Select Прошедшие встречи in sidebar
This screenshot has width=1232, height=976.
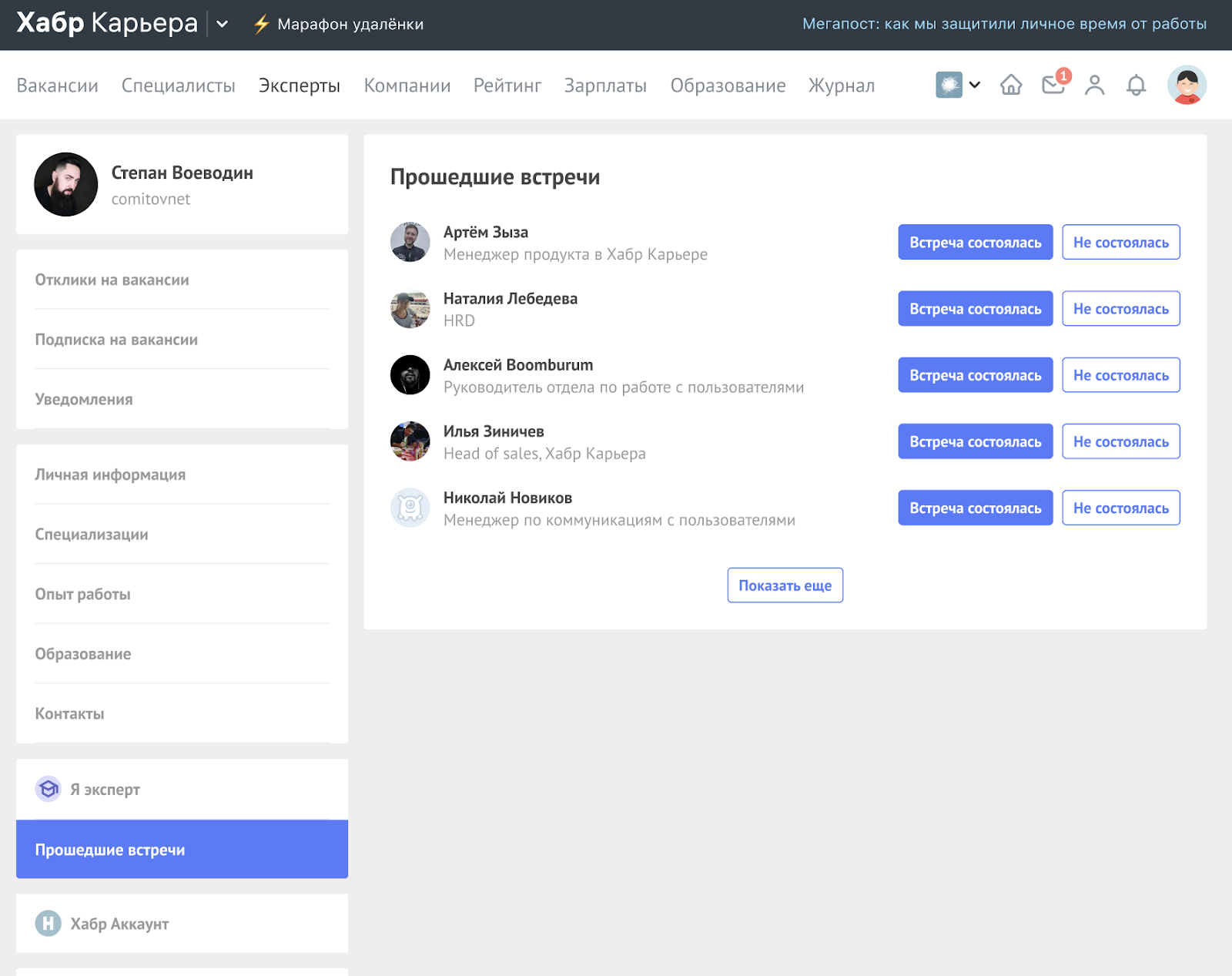tap(182, 849)
